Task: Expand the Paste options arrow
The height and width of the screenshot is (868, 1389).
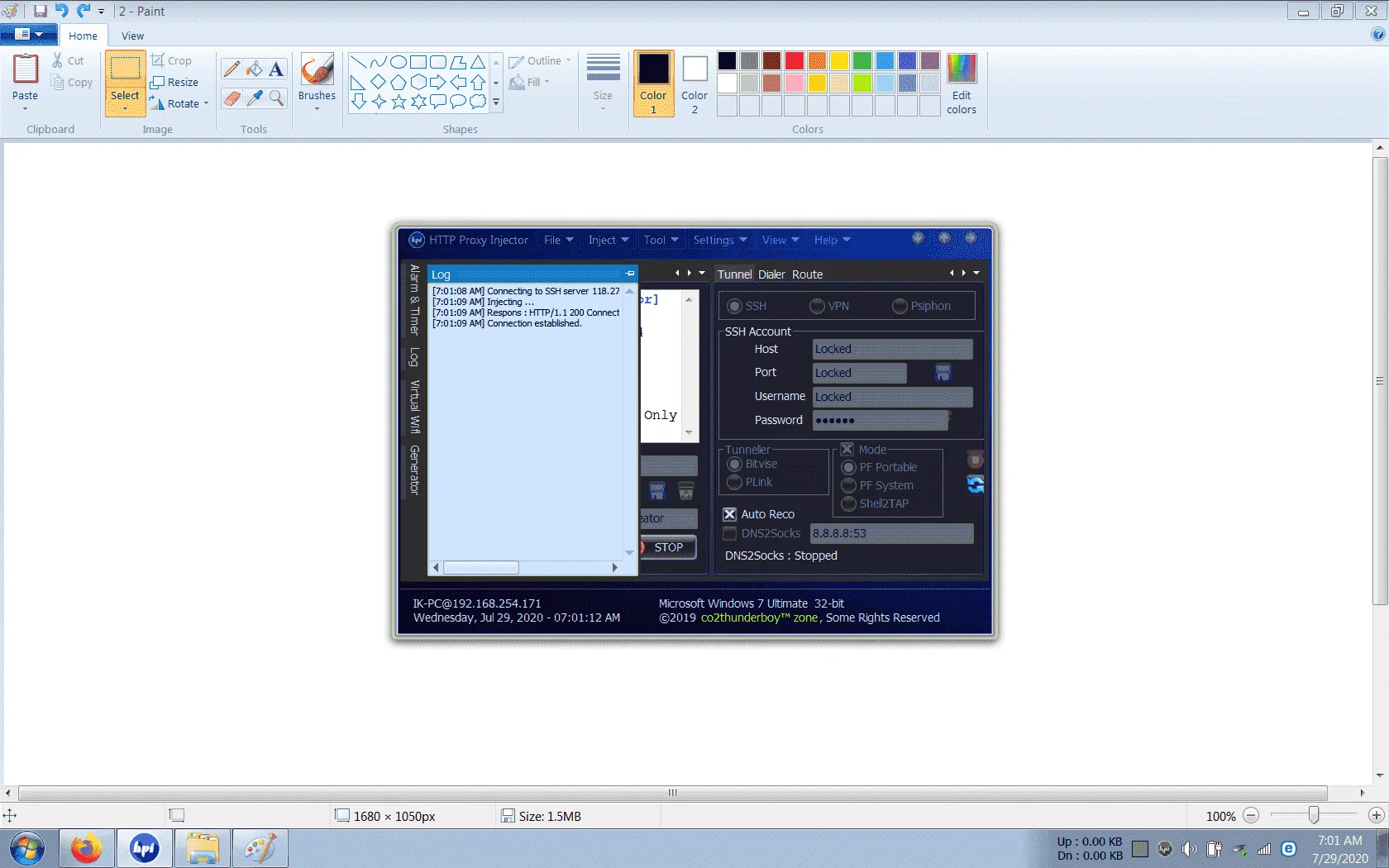Action: [25, 109]
